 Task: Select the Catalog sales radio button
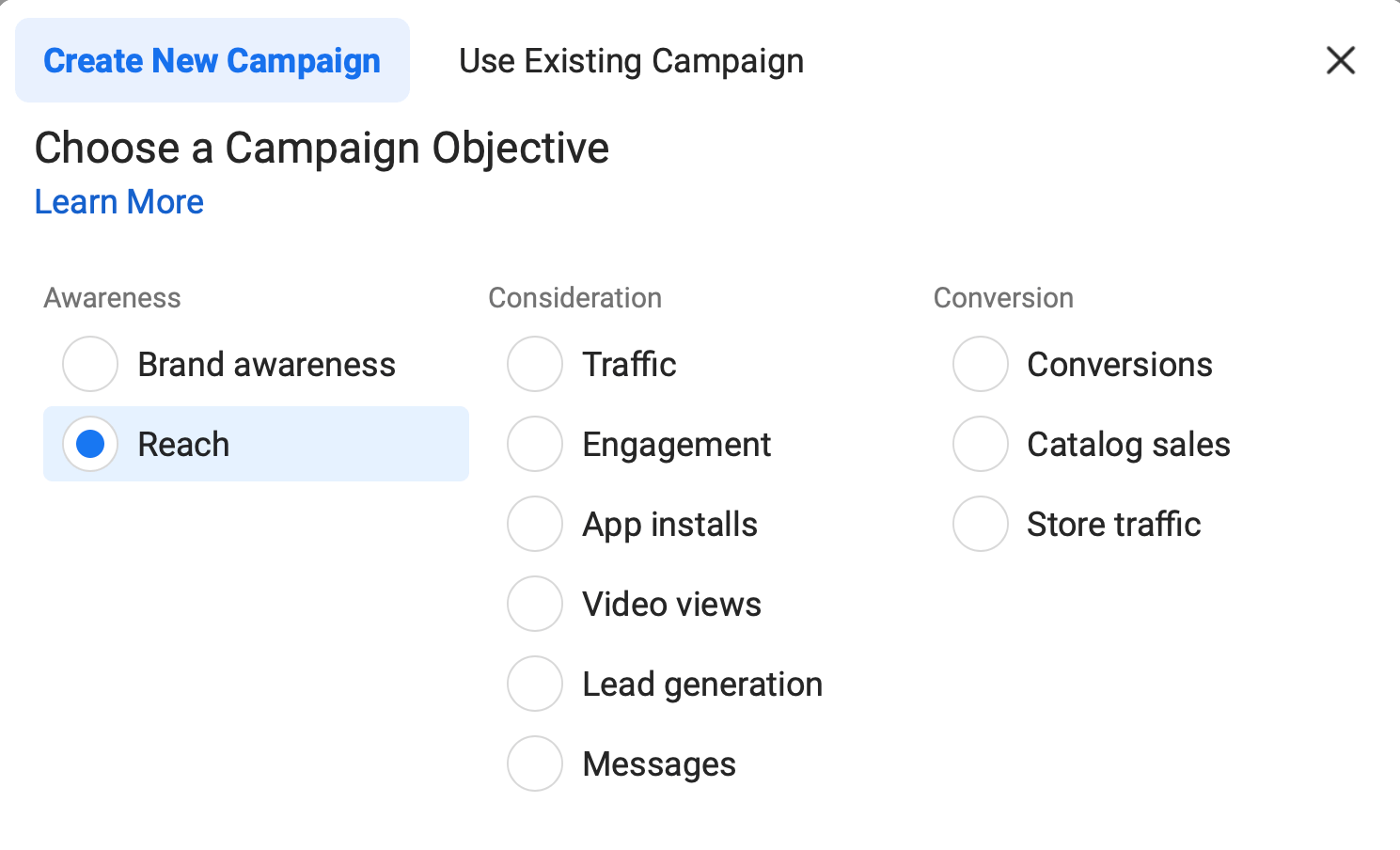coord(981,444)
